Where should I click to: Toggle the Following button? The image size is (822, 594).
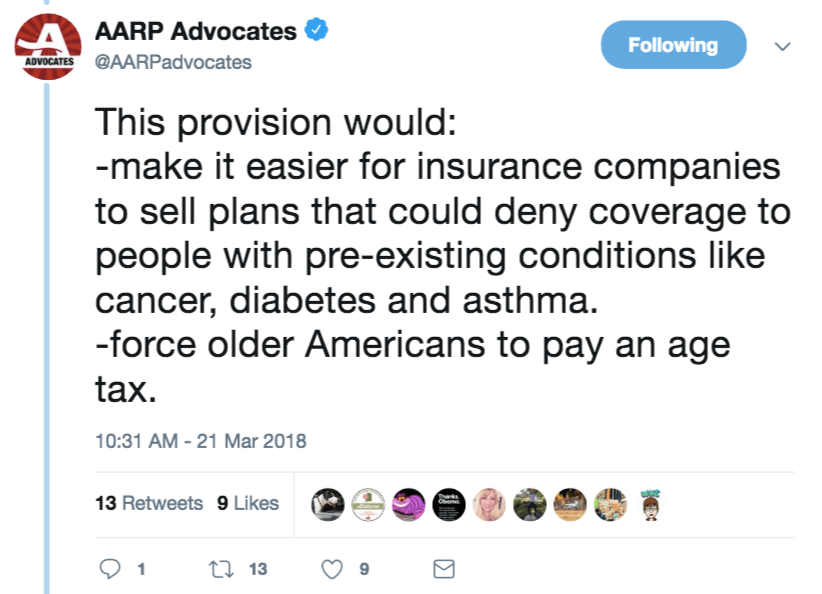pos(673,45)
